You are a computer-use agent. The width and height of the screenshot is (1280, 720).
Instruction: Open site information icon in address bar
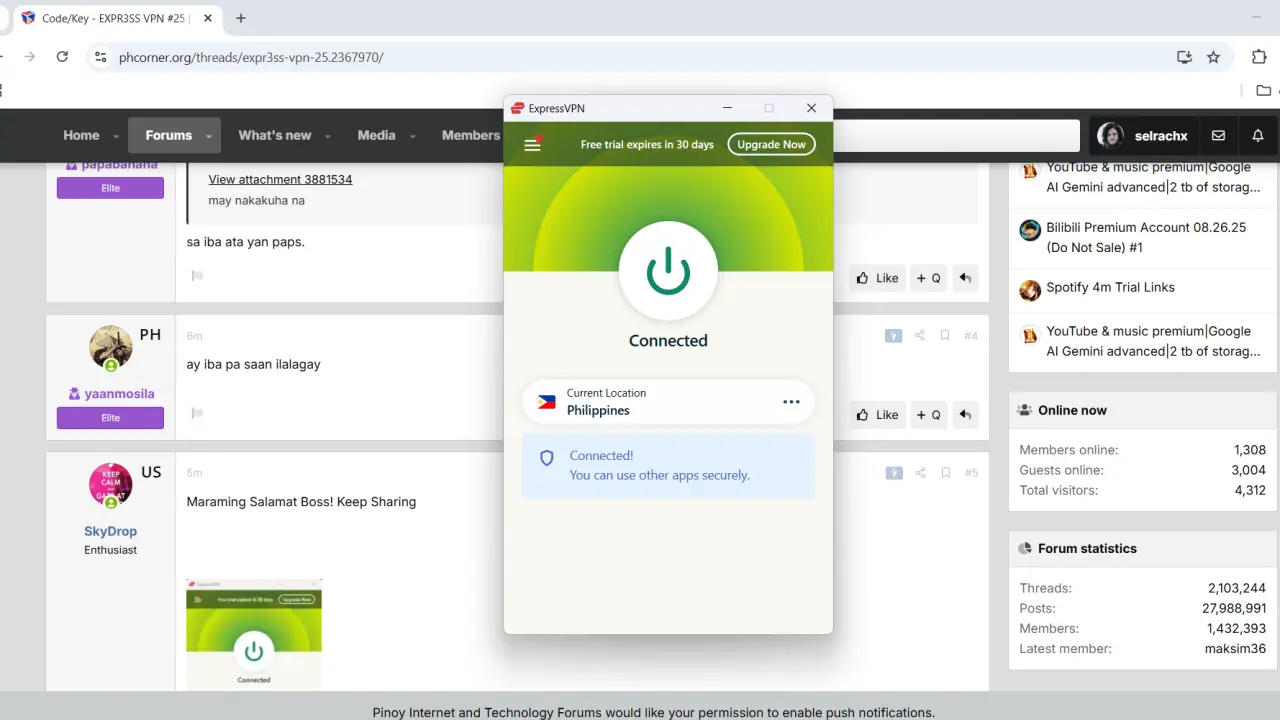100,57
